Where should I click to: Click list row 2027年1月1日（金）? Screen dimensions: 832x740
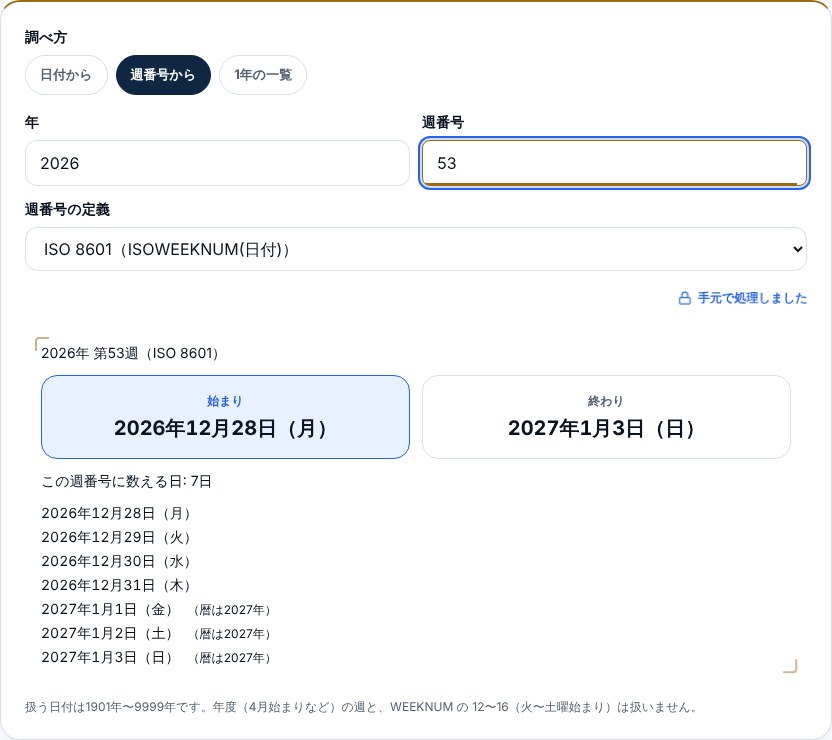pos(157,610)
